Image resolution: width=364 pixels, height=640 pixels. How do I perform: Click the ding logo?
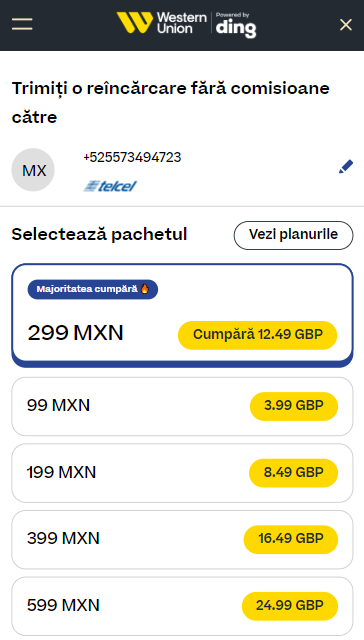click(236, 25)
